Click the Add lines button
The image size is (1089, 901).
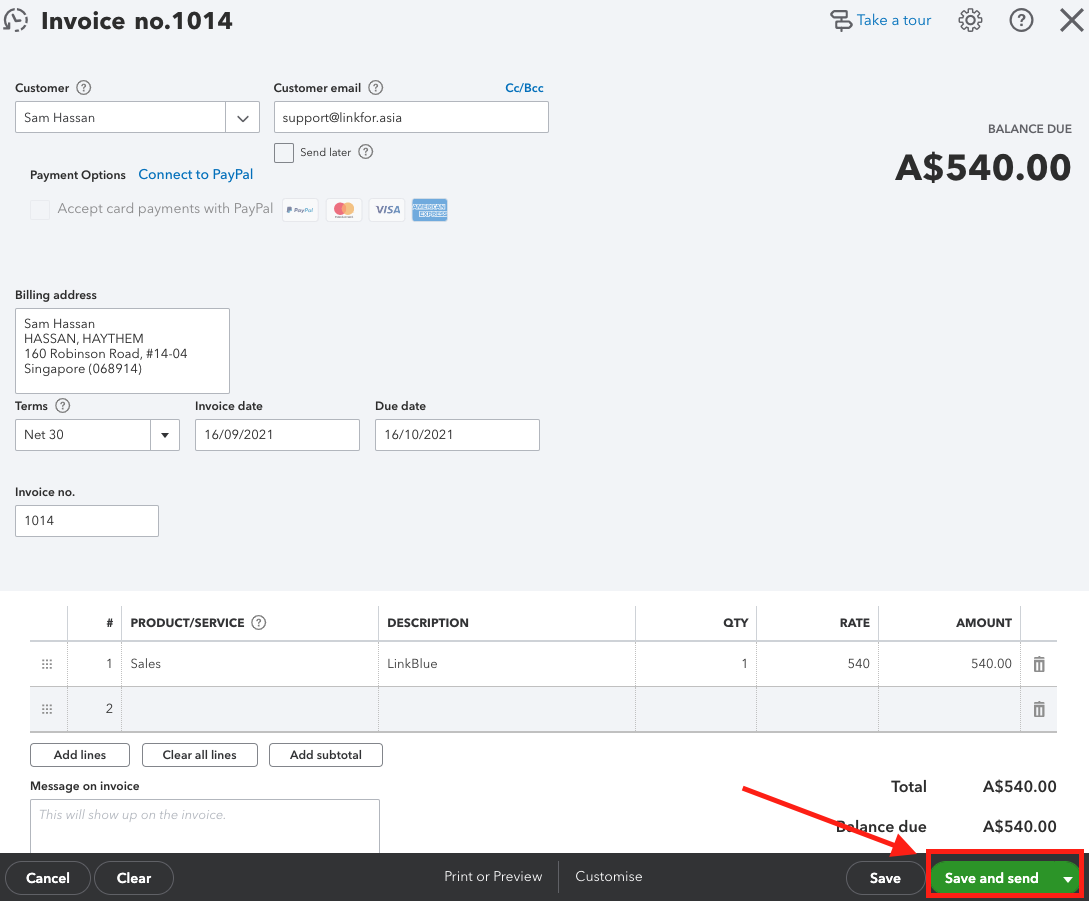tap(80, 755)
